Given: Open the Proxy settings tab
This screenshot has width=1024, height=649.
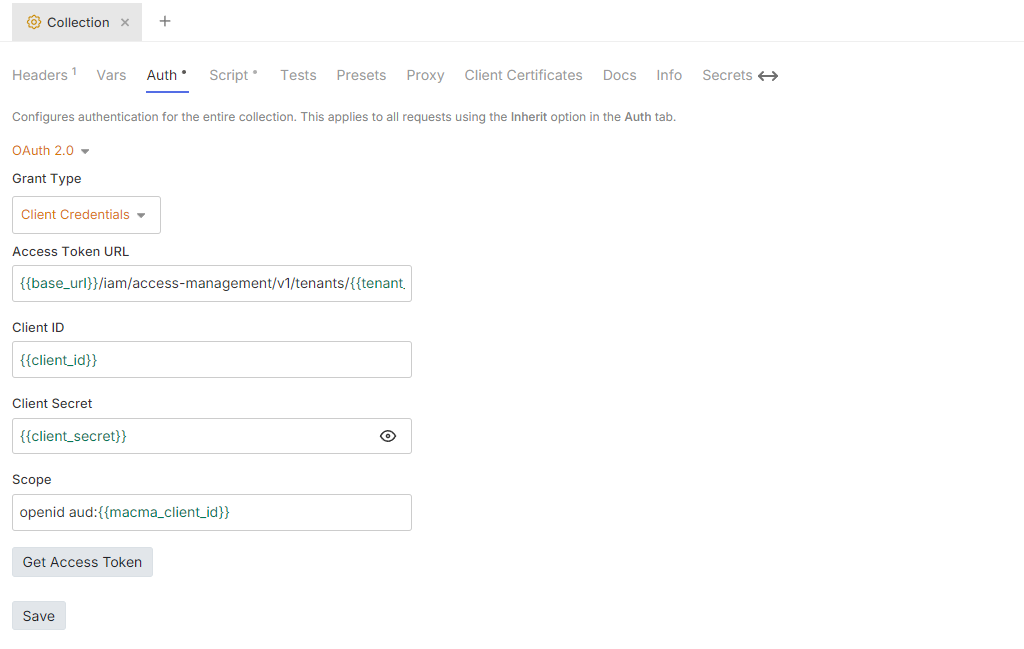Looking at the screenshot, I should [x=425, y=75].
